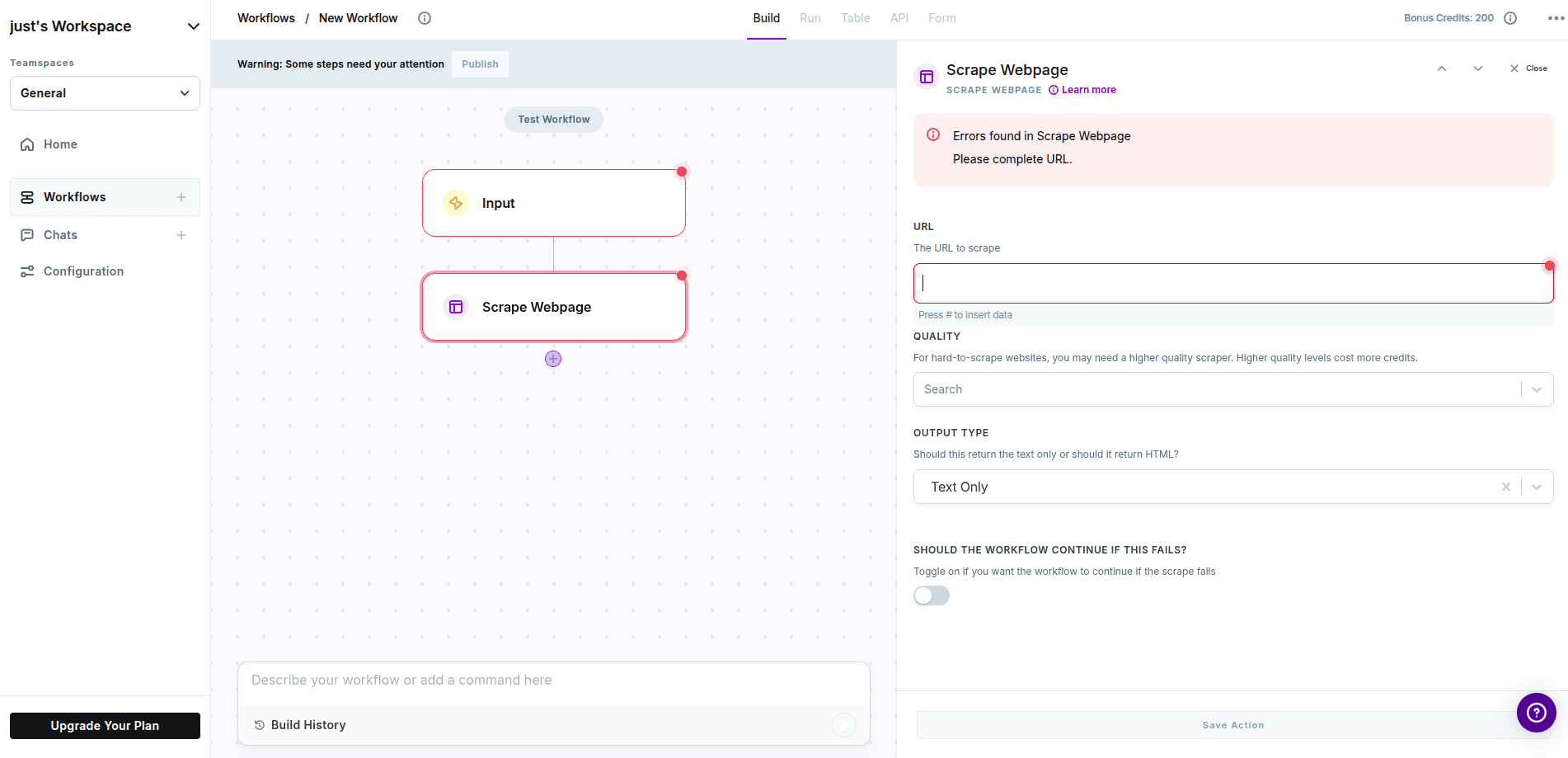Click the Chats speech bubble icon

click(27, 235)
